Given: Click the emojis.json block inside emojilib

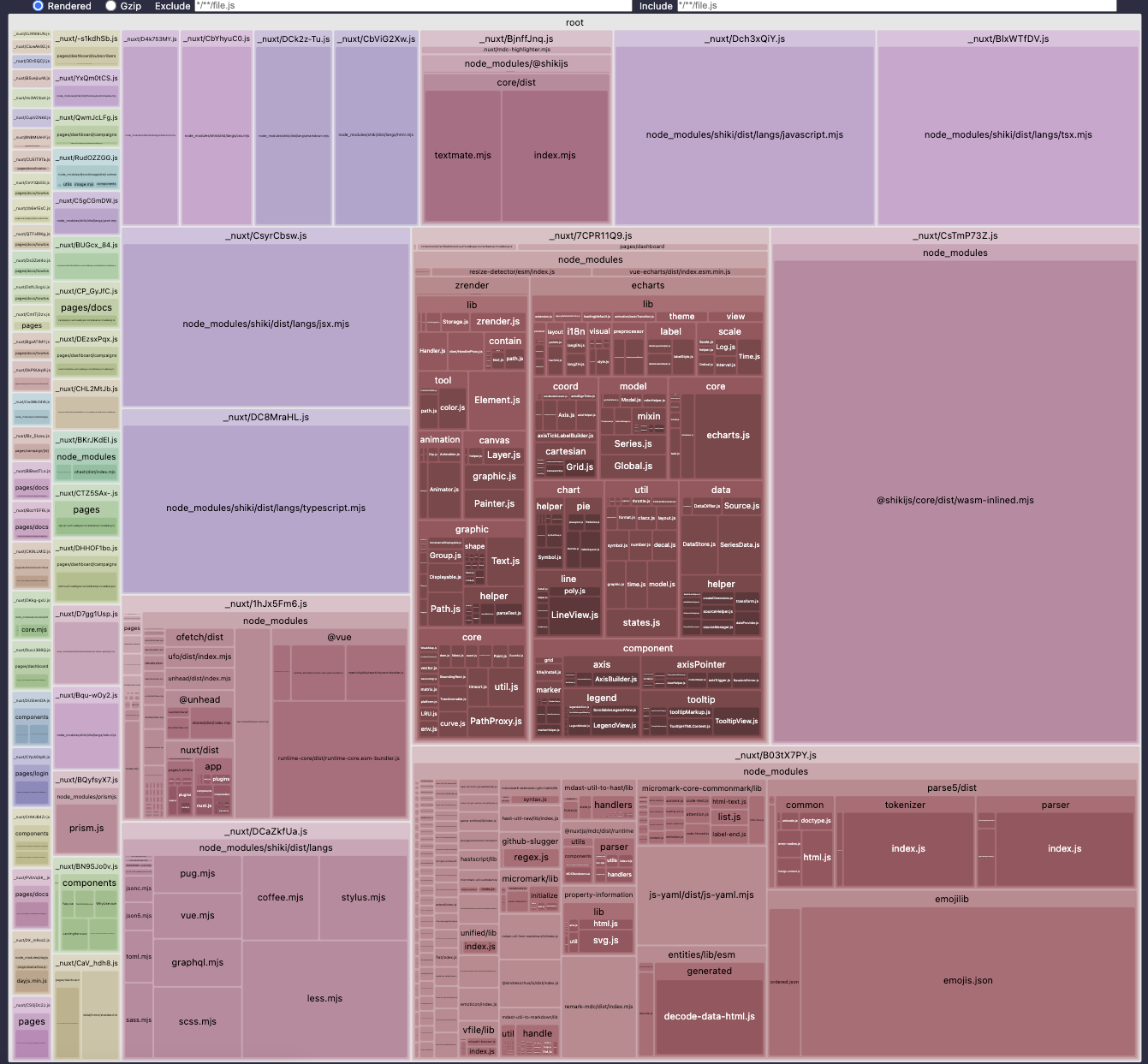Looking at the screenshot, I should pos(967,980).
